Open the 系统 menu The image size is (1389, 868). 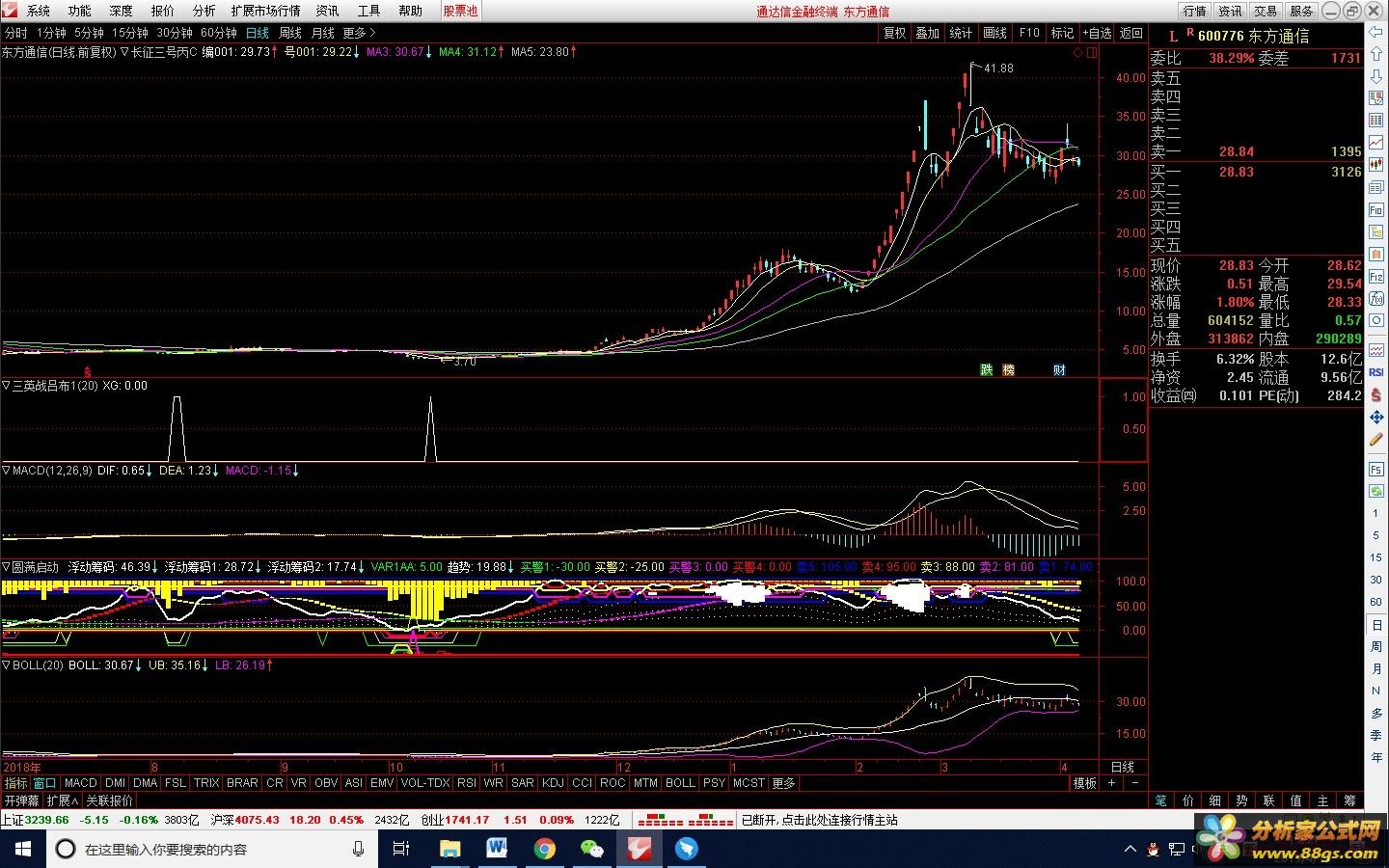click(39, 12)
